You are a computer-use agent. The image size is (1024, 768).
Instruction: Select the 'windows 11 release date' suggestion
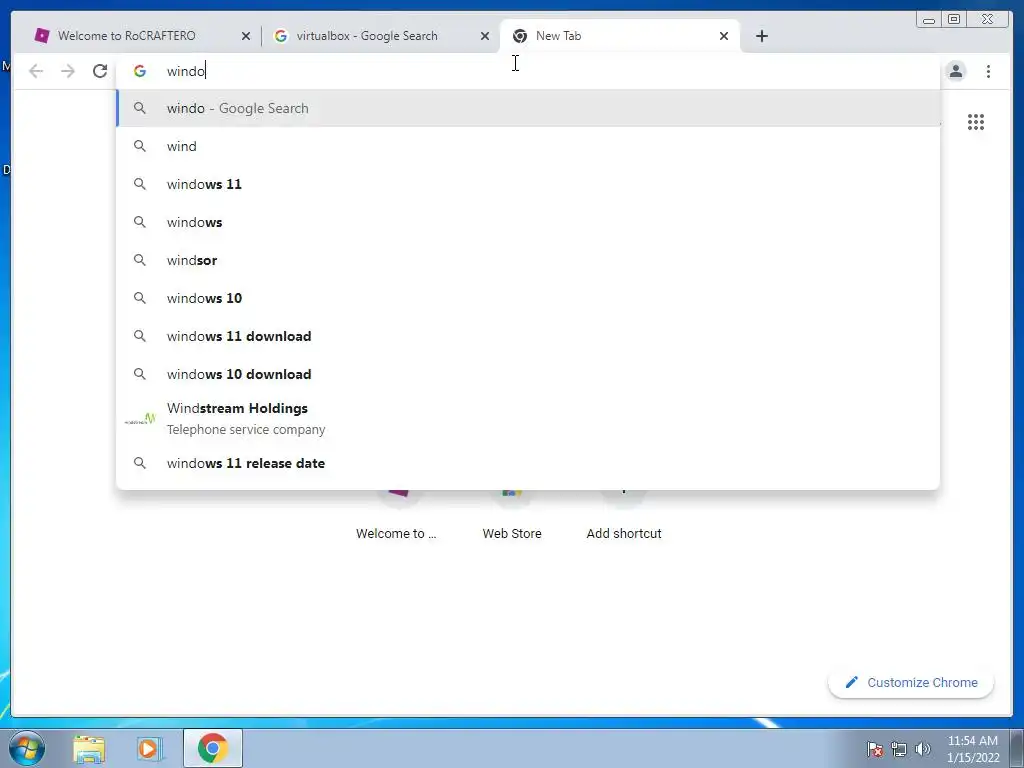(528, 463)
